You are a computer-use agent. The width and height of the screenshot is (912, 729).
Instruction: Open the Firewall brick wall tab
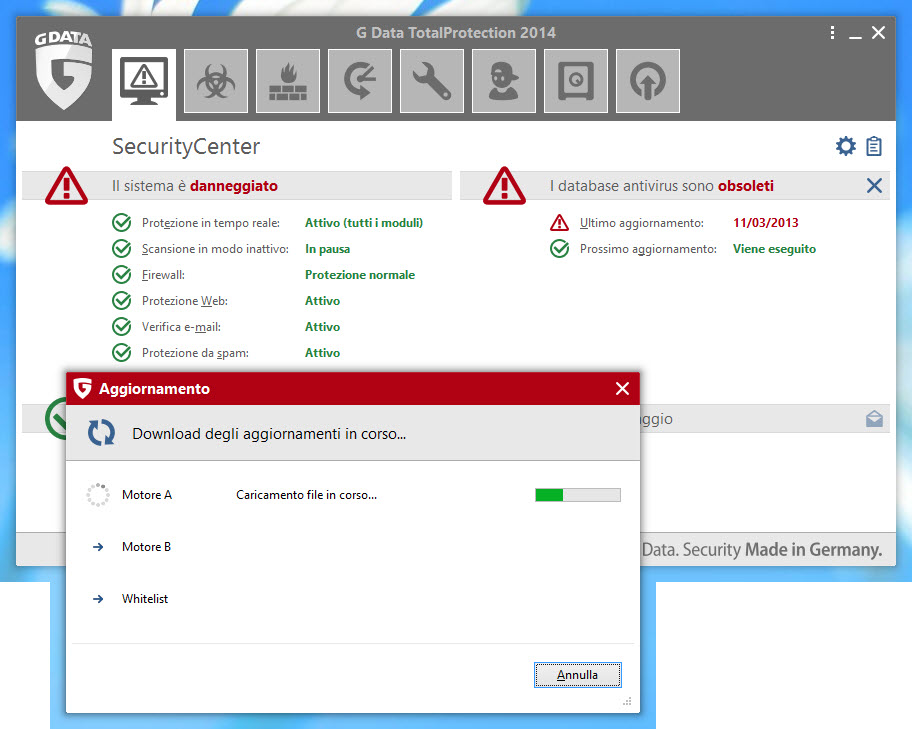[x=288, y=81]
